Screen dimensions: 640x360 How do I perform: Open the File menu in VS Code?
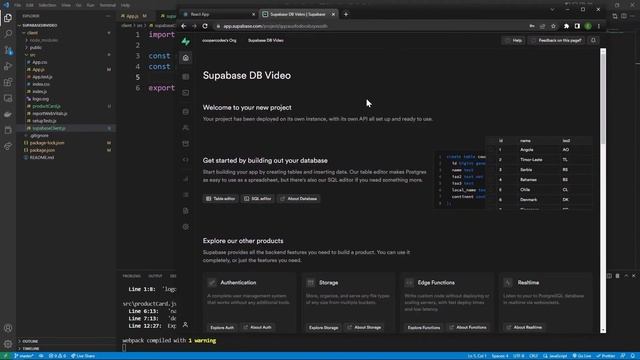(x=18, y=5)
